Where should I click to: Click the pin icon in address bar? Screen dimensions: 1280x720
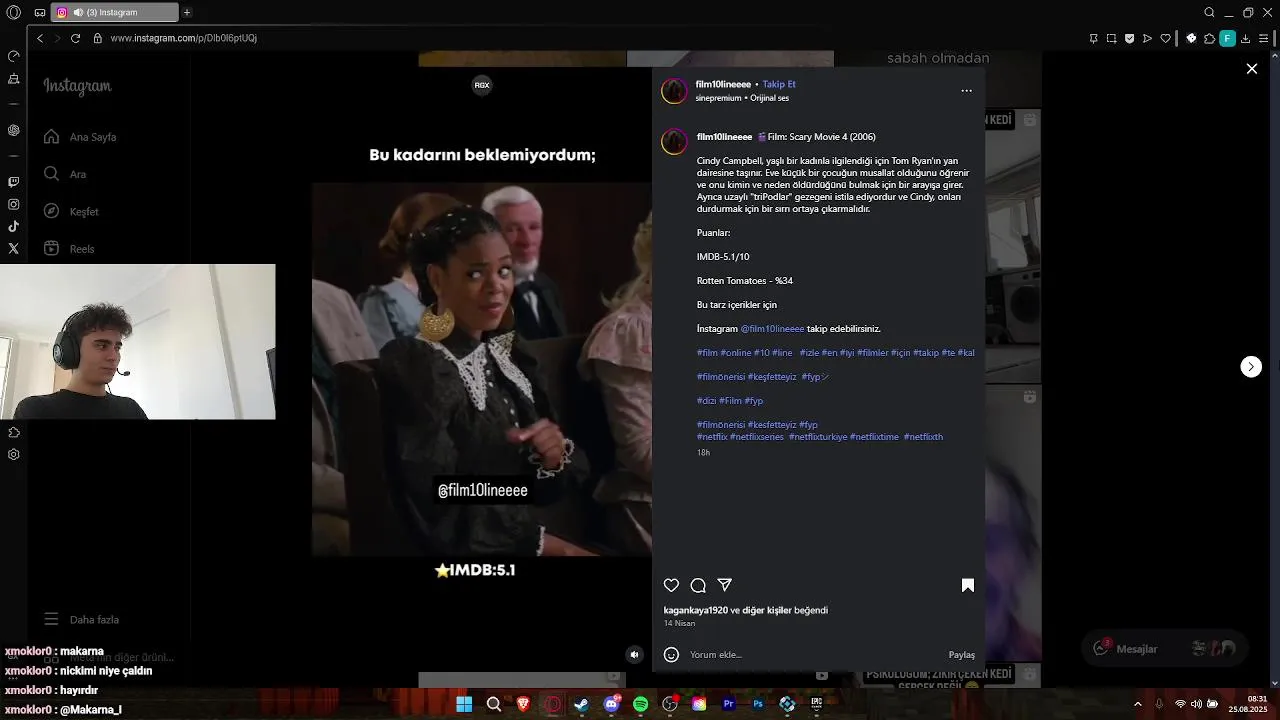point(1093,38)
